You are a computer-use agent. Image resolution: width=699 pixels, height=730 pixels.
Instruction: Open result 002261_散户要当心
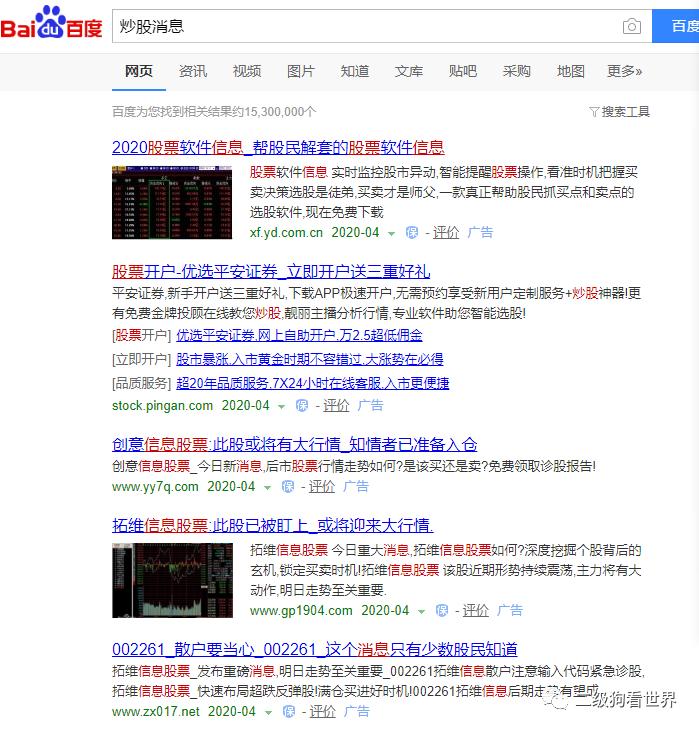click(x=315, y=649)
